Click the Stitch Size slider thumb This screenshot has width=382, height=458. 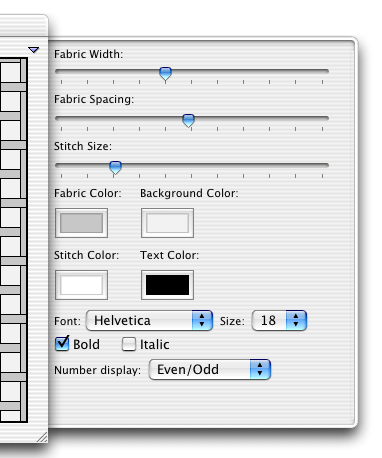coord(115,167)
